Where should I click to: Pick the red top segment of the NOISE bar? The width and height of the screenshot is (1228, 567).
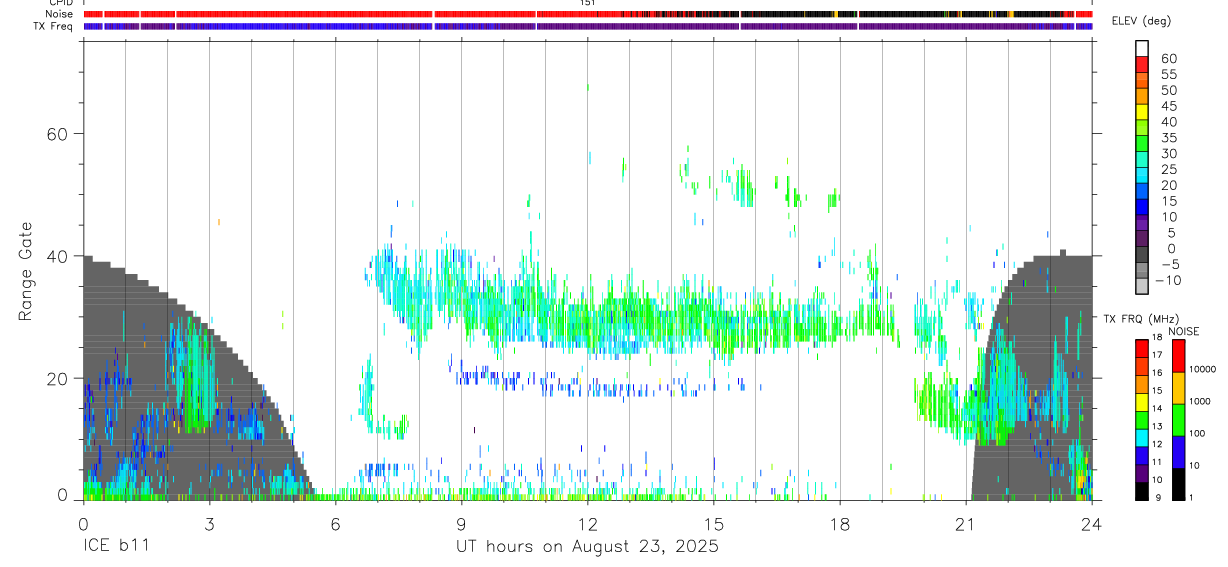click(x=1179, y=356)
